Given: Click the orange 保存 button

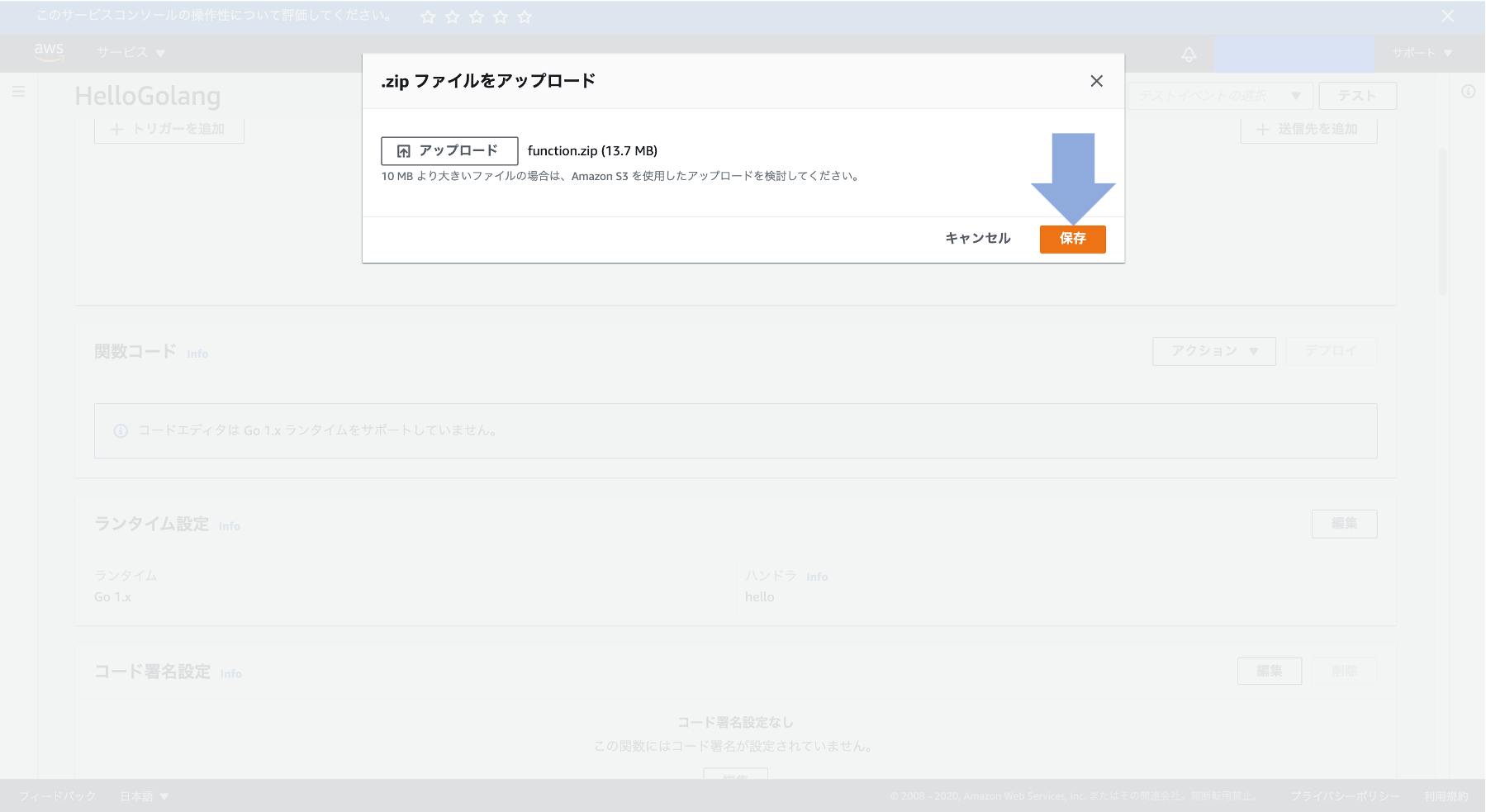Looking at the screenshot, I should (x=1072, y=239).
